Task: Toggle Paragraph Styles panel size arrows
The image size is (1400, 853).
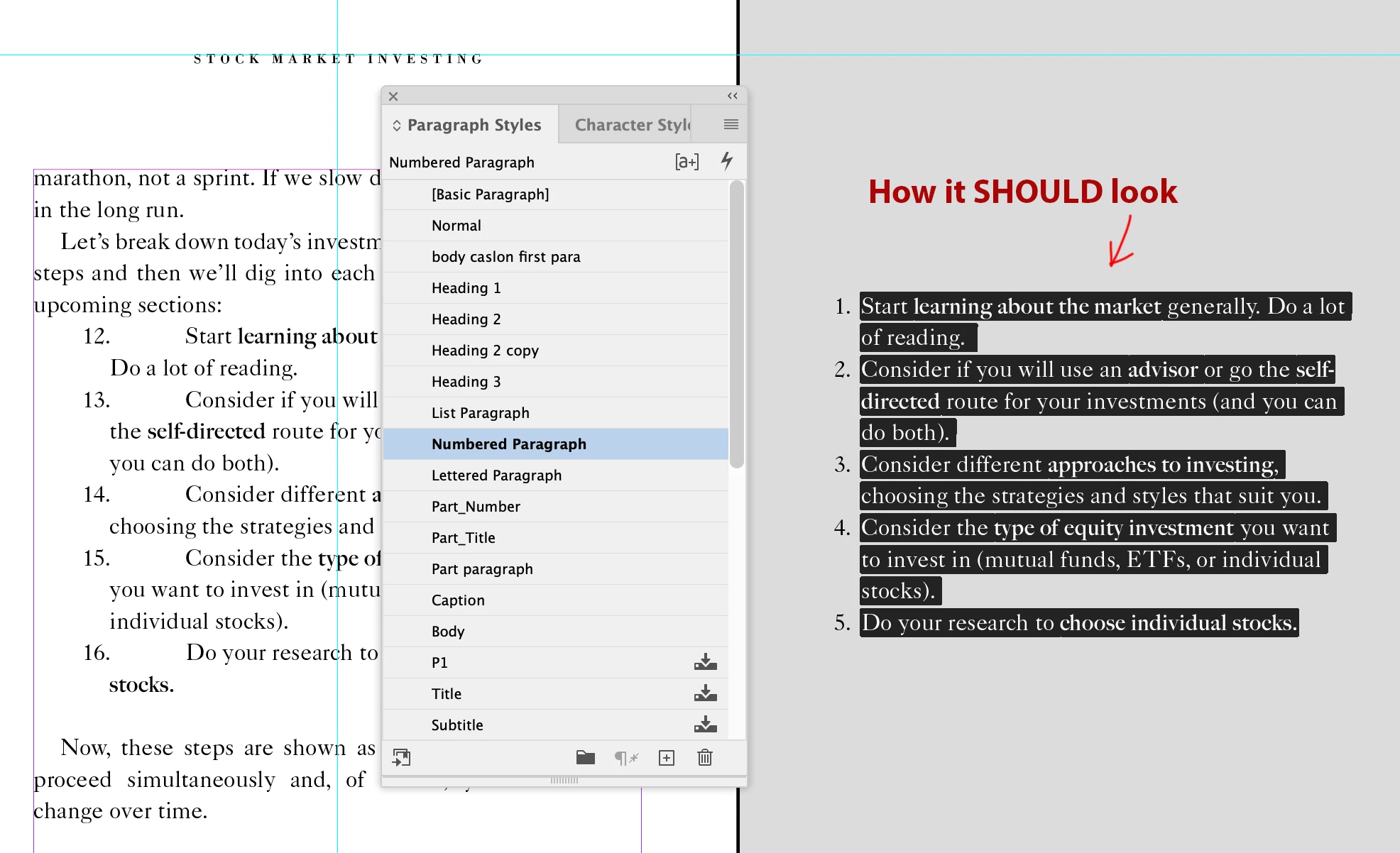Action: click(x=397, y=126)
